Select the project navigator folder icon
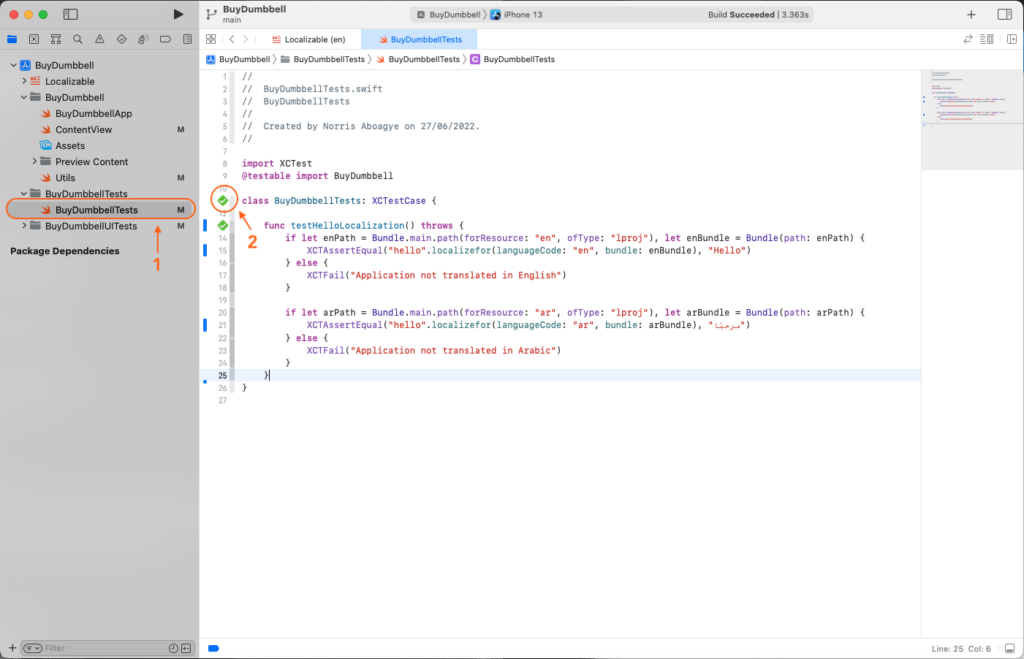 click(x=12, y=39)
